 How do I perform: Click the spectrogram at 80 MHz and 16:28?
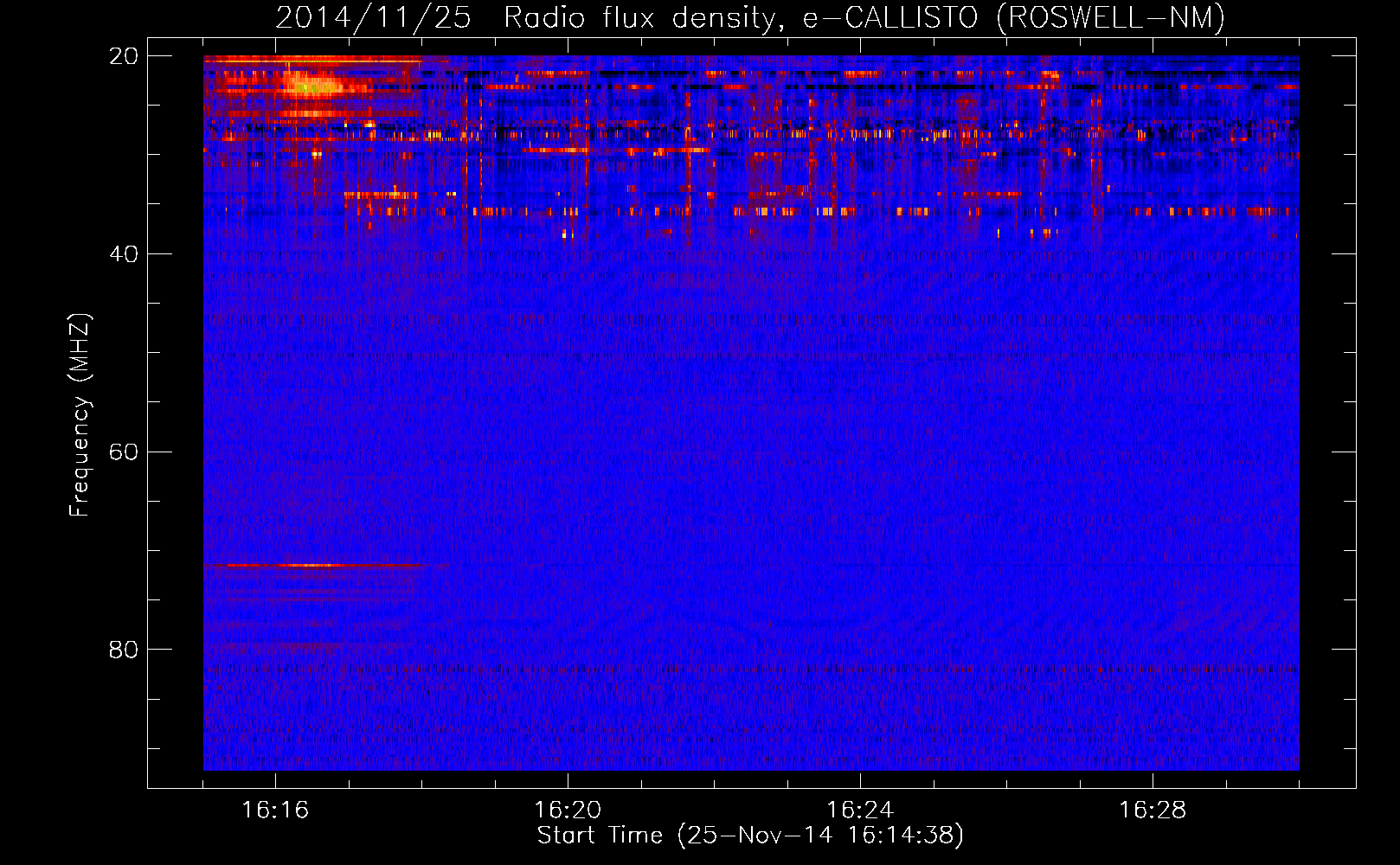coord(1153,649)
